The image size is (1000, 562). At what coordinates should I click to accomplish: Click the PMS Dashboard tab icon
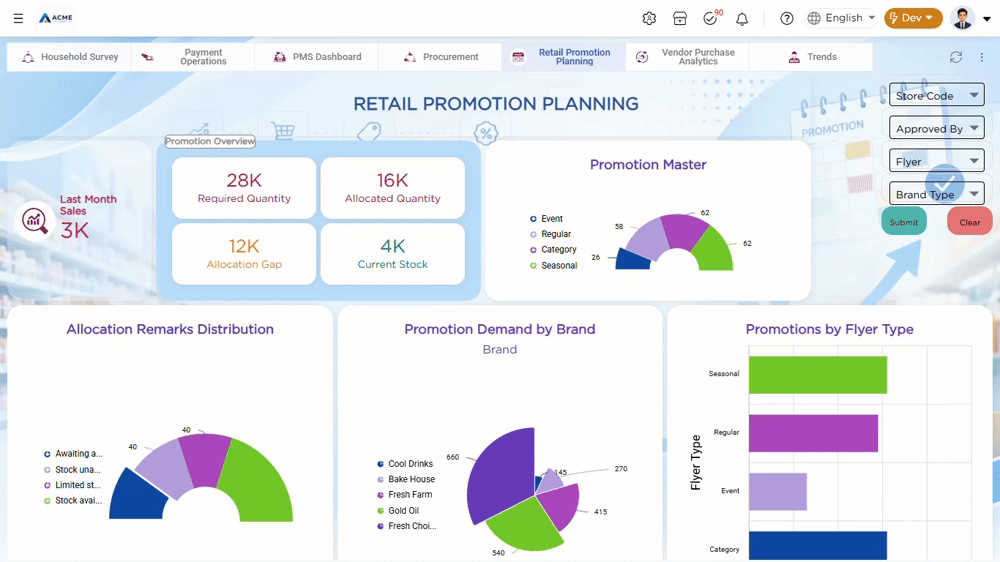(x=279, y=57)
